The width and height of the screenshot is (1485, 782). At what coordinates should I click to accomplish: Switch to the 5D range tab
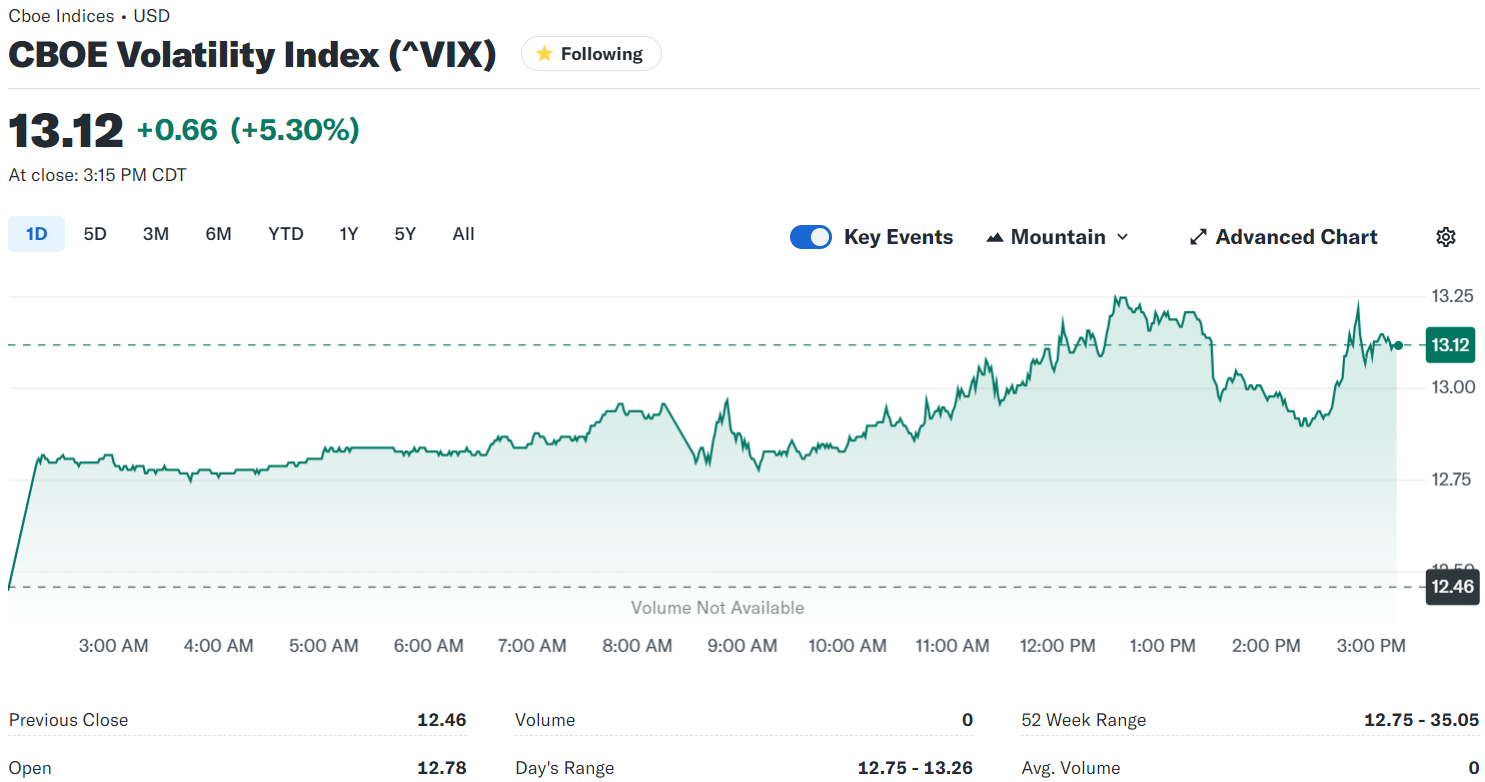(95, 234)
